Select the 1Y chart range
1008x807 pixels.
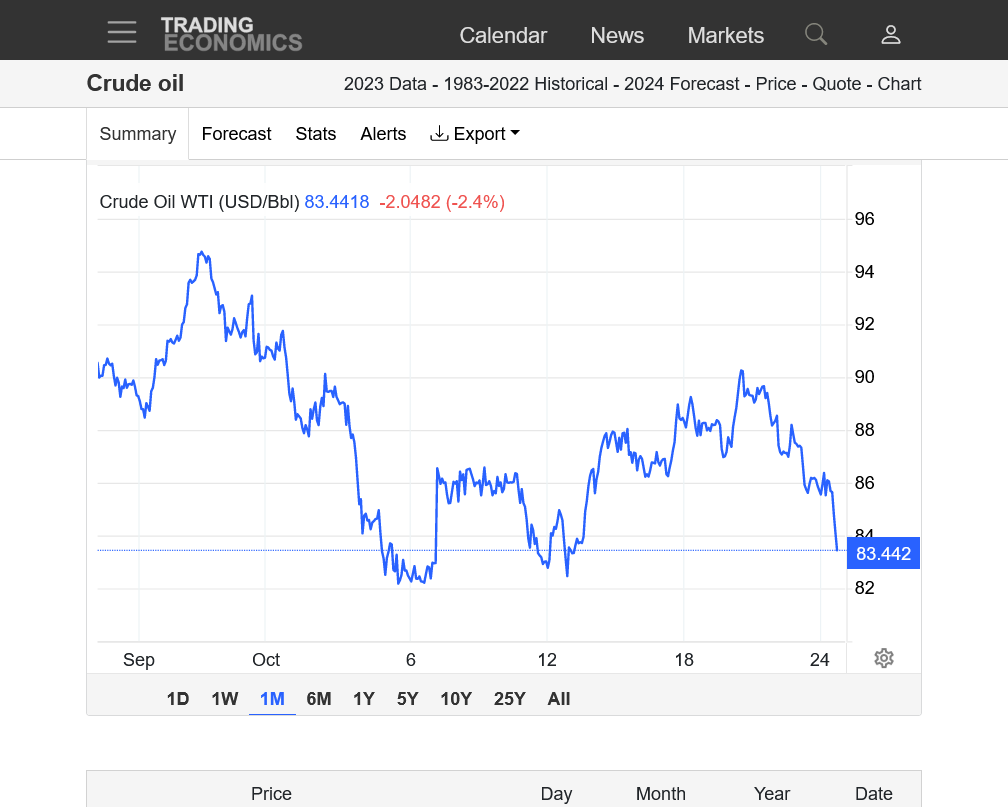pyautogui.click(x=364, y=699)
